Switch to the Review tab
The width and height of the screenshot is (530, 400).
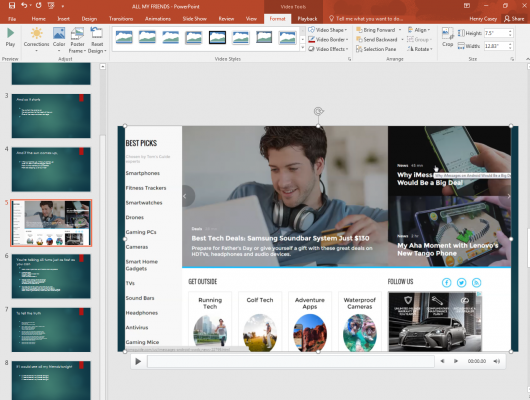coord(226,19)
